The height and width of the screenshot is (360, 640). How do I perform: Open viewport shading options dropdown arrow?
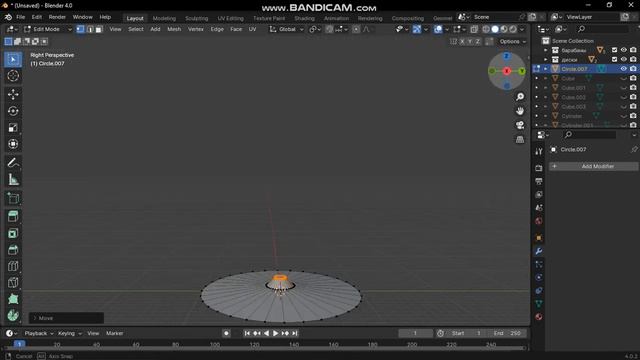(522, 29)
